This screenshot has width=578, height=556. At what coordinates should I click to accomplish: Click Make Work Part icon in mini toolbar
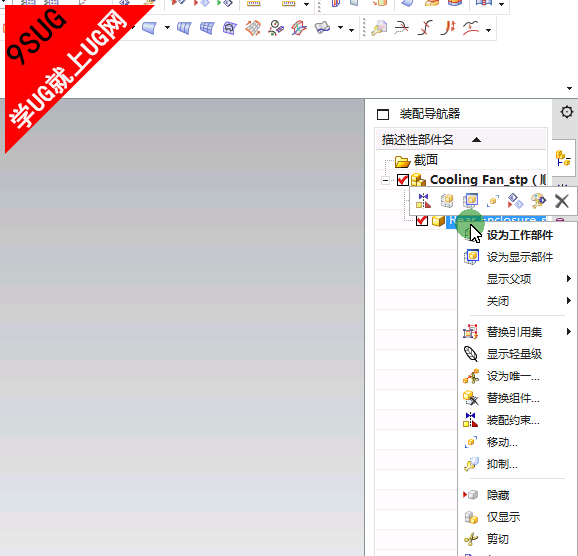pos(447,201)
